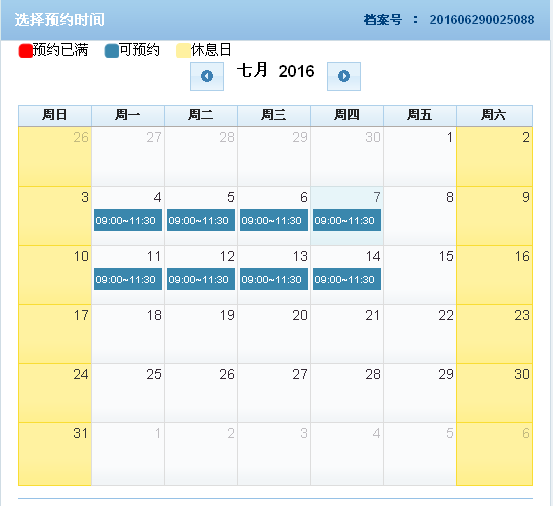This screenshot has height=506, width=553.
Task: Select the 09:00~11:30 slot on July 5
Action: [x=201, y=220]
